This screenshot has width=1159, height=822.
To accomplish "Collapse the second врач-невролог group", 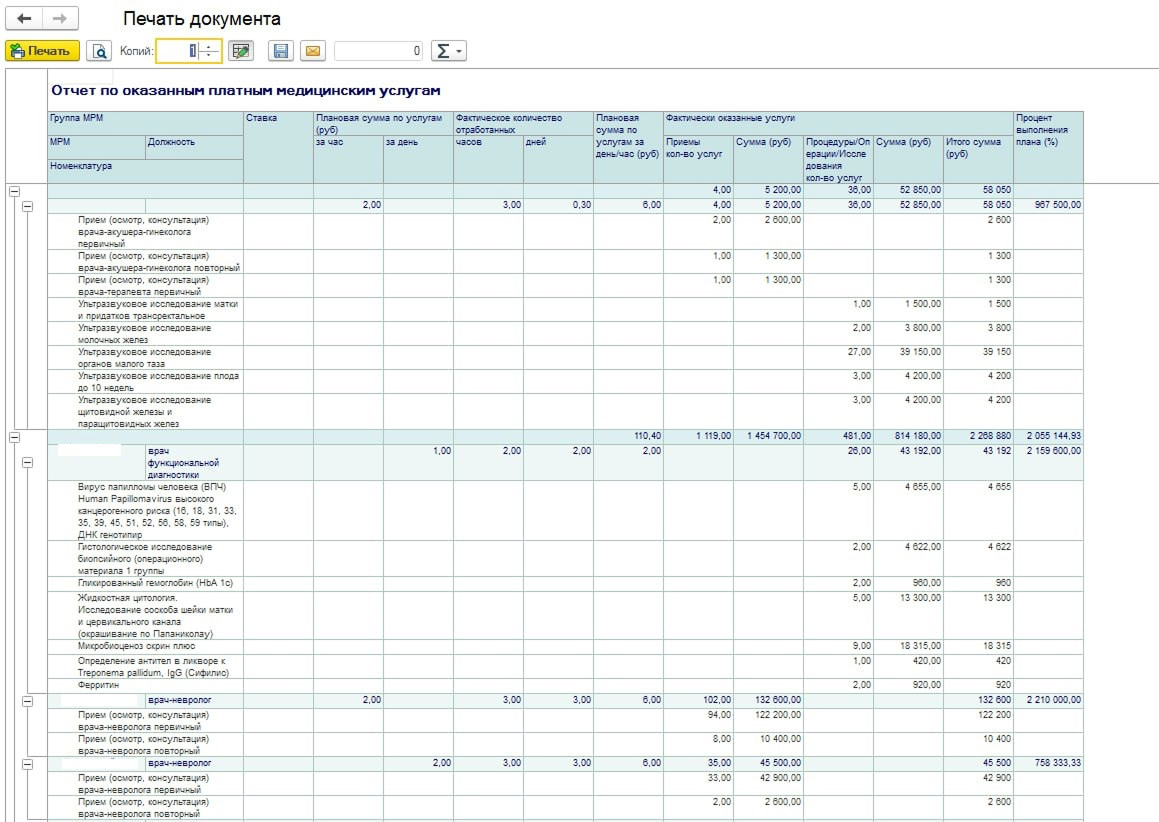I will tap(27, 764).
